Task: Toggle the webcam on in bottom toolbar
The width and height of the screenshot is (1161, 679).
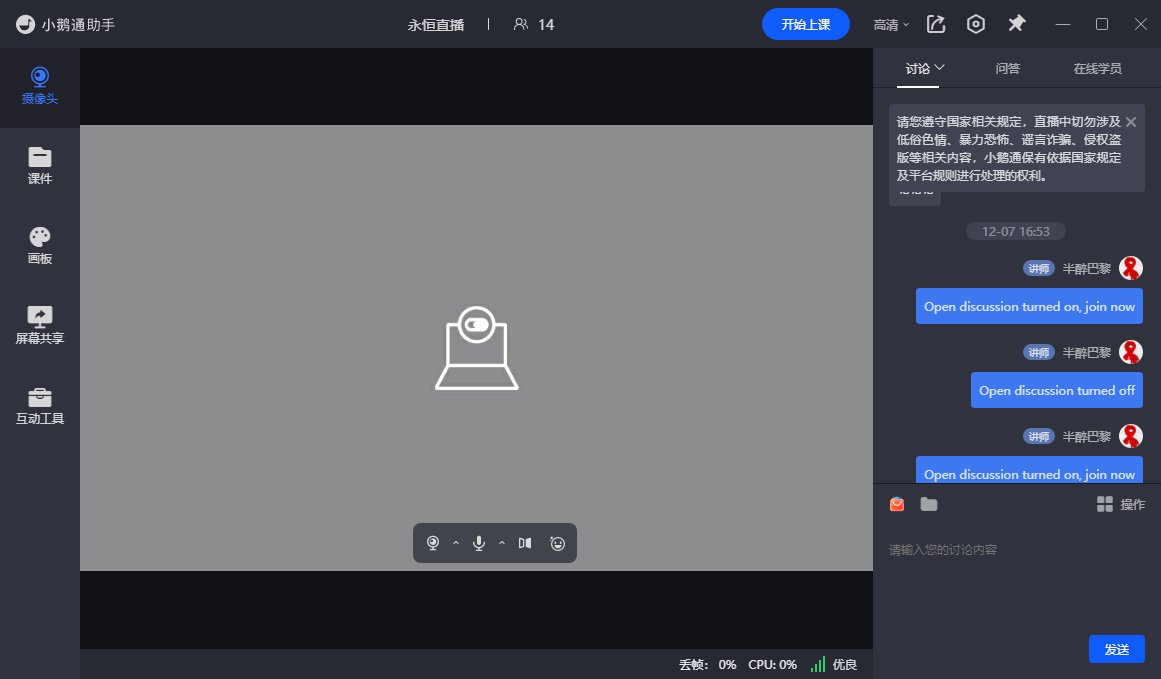Action: (433, 543)
